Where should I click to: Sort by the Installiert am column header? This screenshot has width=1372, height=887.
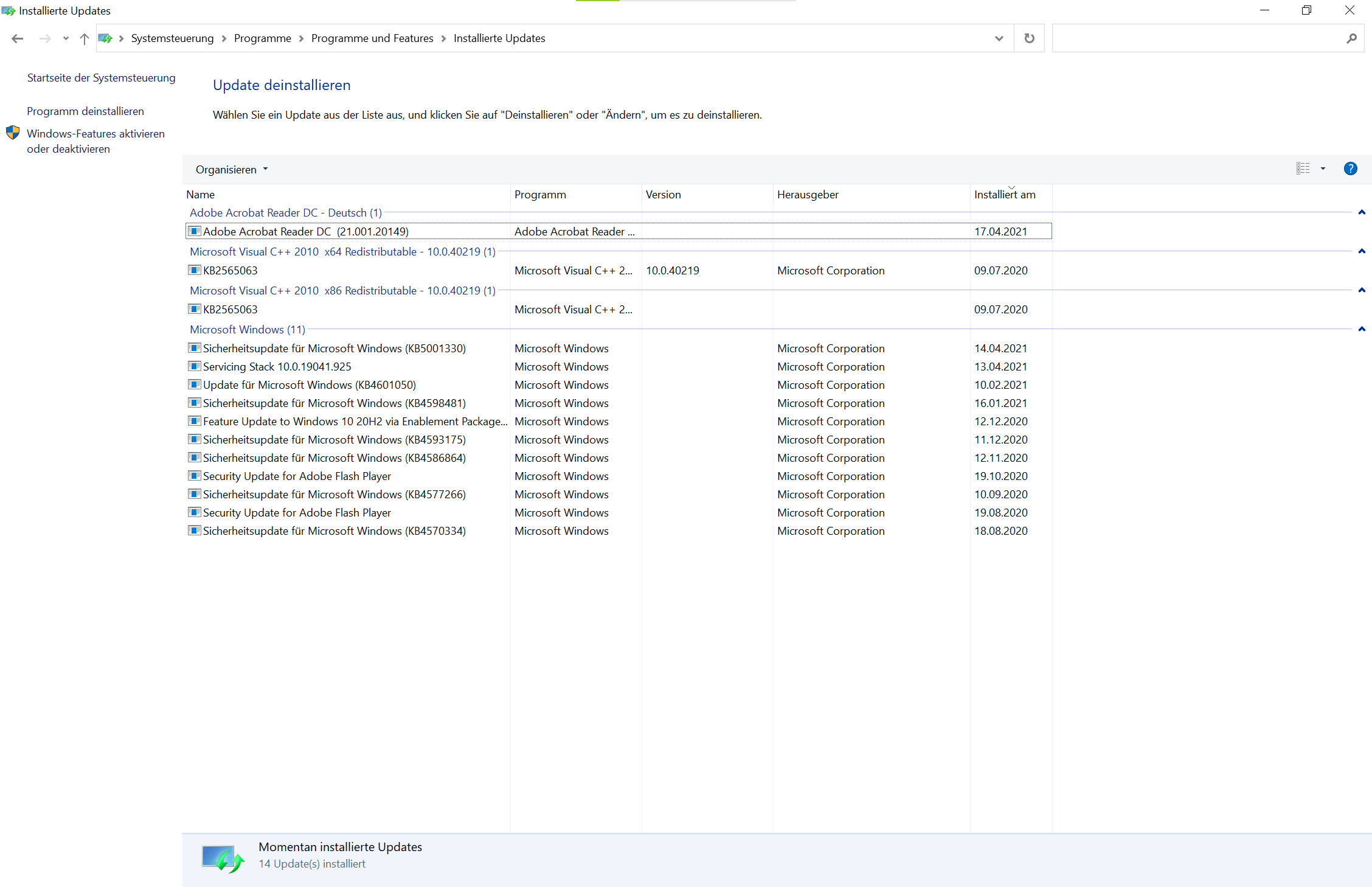pyautogui.click(x=1004, y=195)
